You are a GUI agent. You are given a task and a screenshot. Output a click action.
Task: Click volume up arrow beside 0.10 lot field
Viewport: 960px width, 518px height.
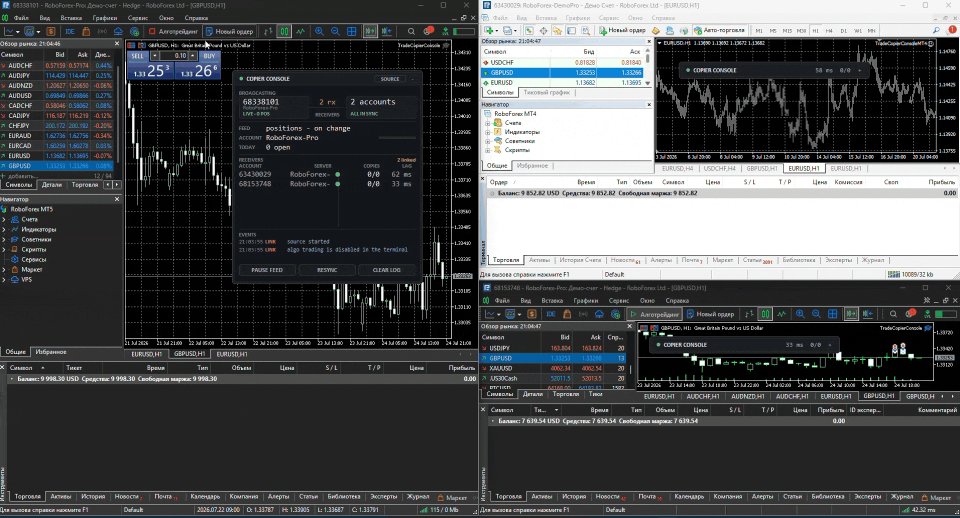pos(193,56)
